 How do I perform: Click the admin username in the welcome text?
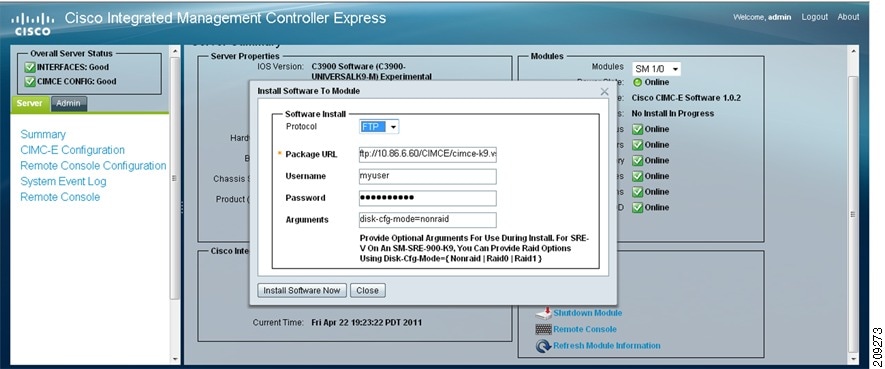click(x=779, y=17)
